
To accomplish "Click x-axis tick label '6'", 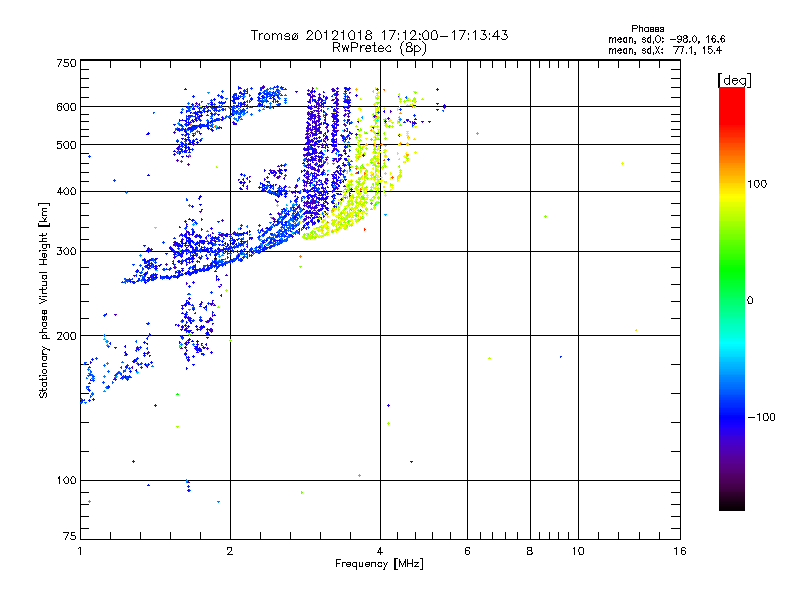I will click(467, 551).
